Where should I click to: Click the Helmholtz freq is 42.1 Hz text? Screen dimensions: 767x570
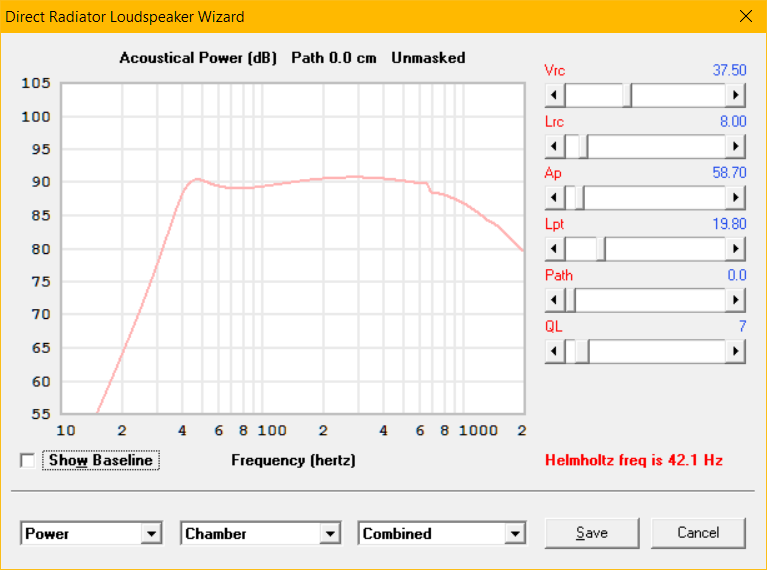[x=634, y=460]
